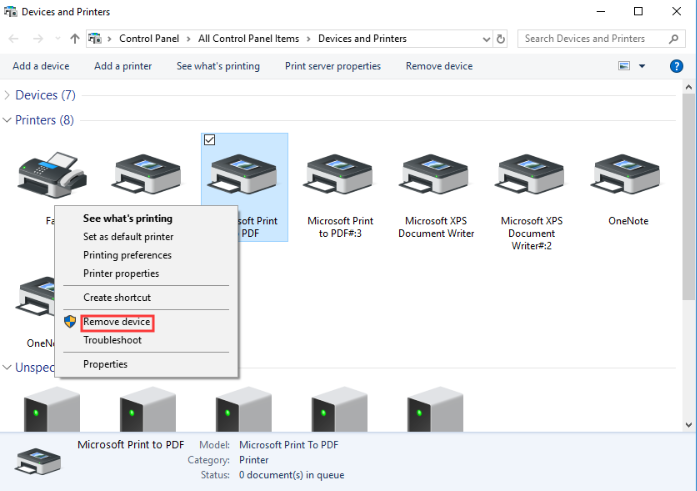Click Print server properties in toolbar

coord(332,66)
